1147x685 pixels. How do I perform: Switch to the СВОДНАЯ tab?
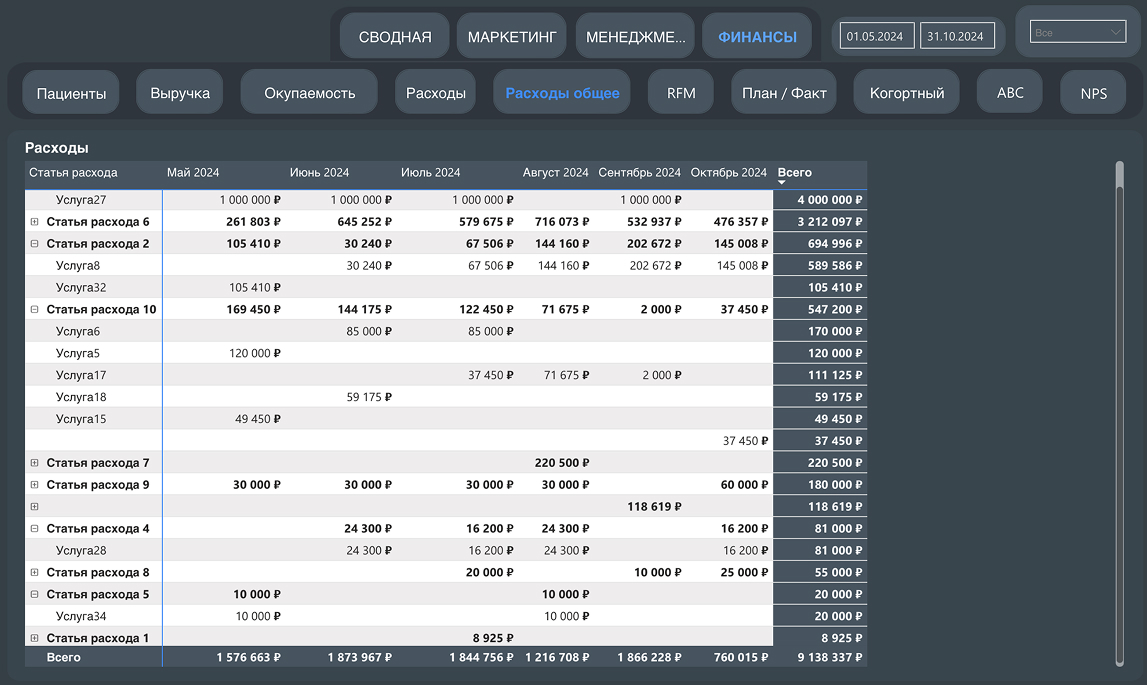(395, 37)
